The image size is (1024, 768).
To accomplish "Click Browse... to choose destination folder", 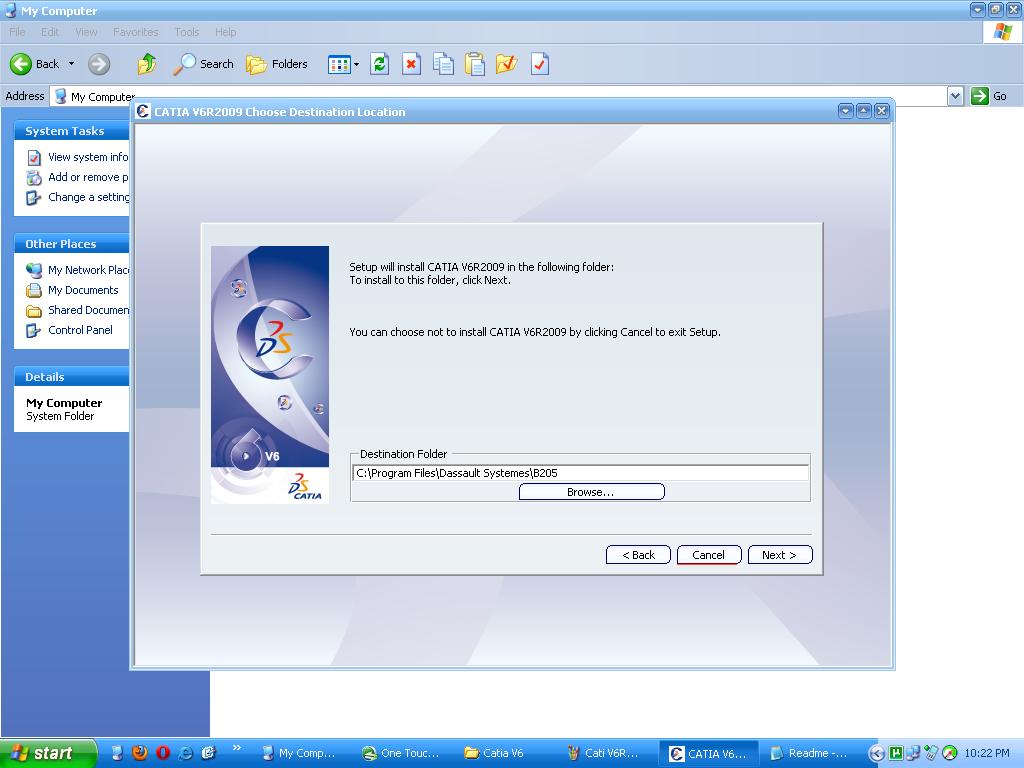I will coord(591,492).
